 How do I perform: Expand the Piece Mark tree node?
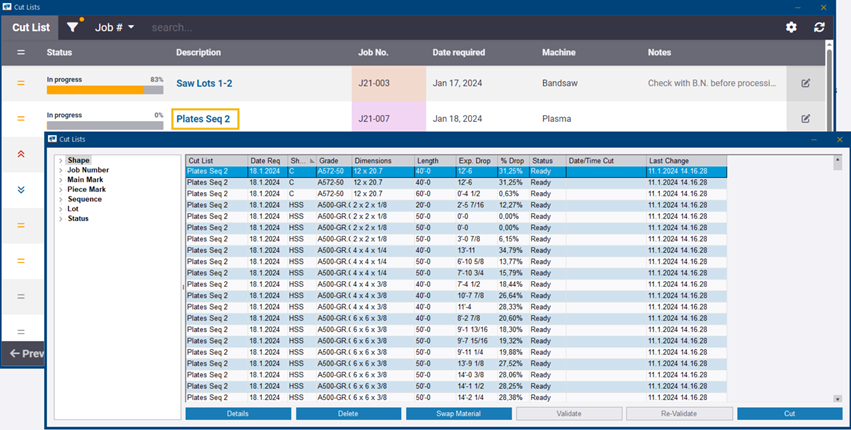point(61,190)
